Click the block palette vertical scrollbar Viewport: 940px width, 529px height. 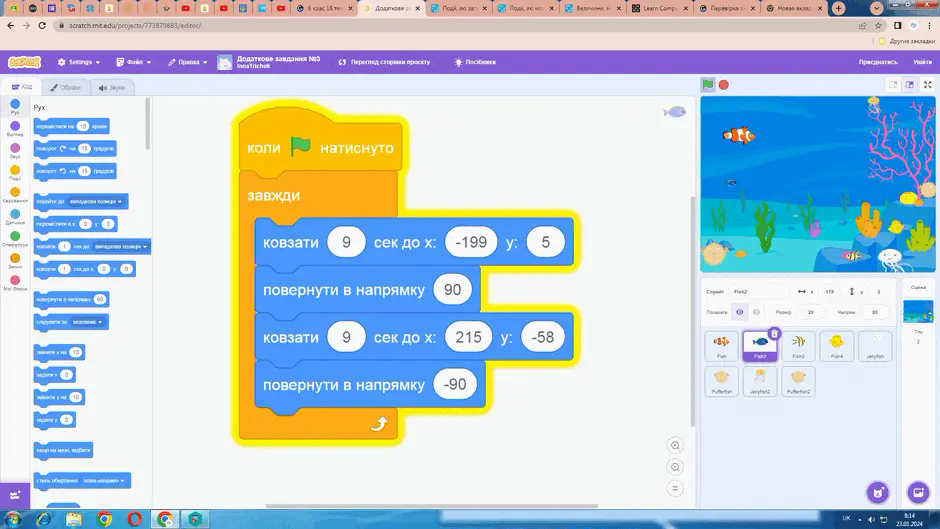tap(147, 124)
